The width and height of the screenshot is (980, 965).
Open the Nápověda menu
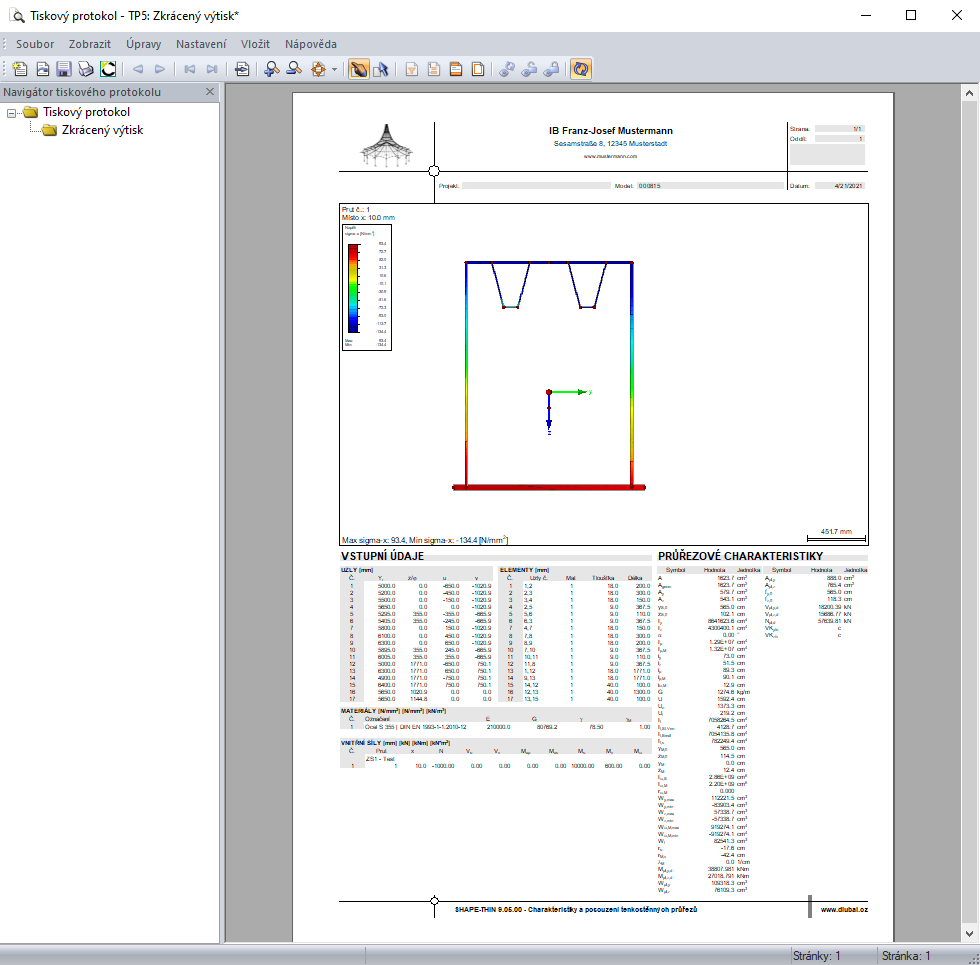pos(311,44)
